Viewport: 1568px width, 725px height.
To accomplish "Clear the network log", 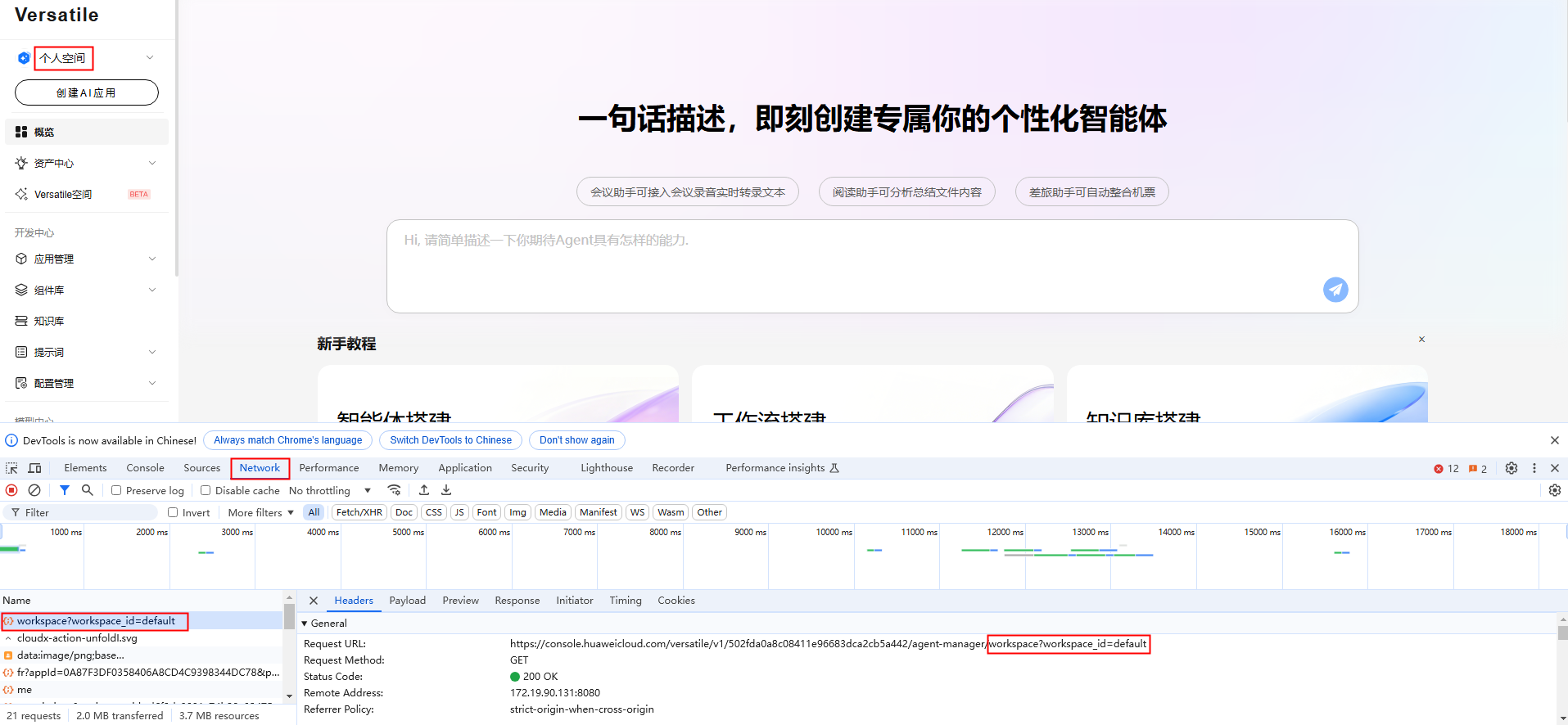I will click(34, 490).
